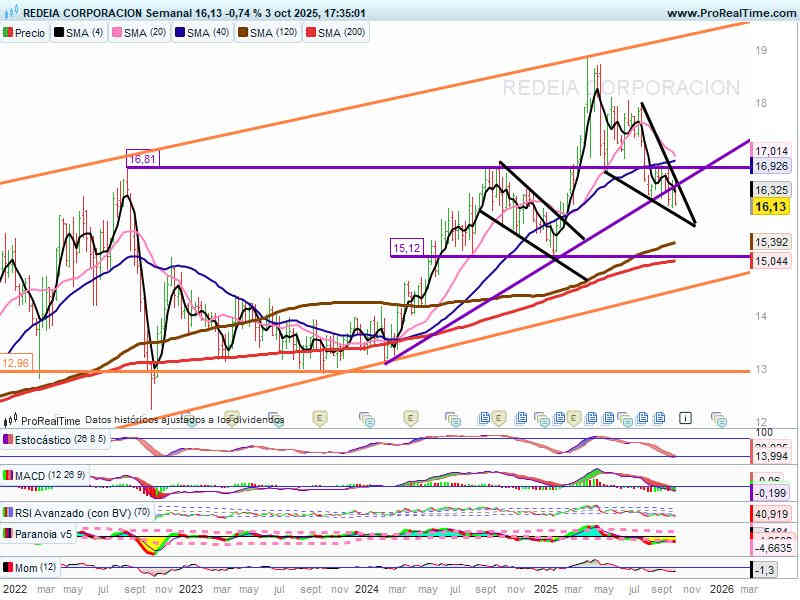Click the Mom indicator color icon
This screenshot has width=800, height=600.
tap(9, 567)
